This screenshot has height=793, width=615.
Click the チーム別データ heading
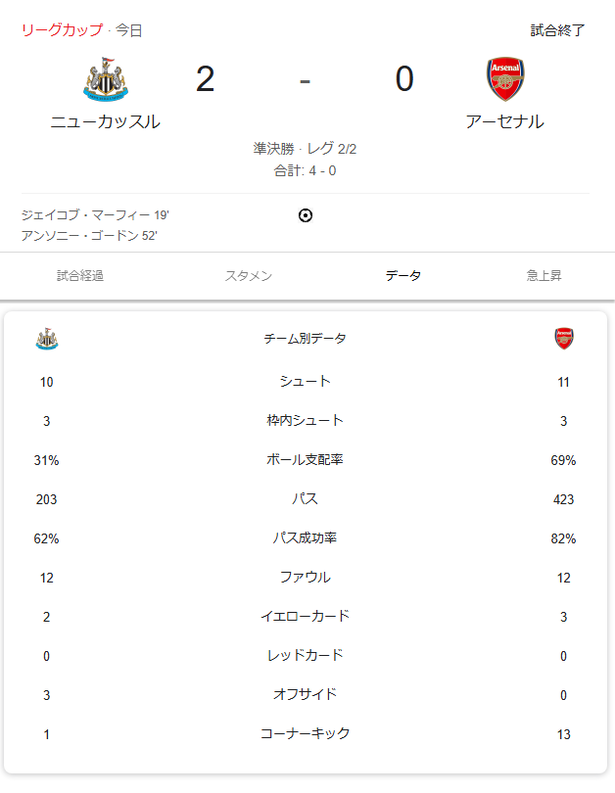(x=305, y=338)
